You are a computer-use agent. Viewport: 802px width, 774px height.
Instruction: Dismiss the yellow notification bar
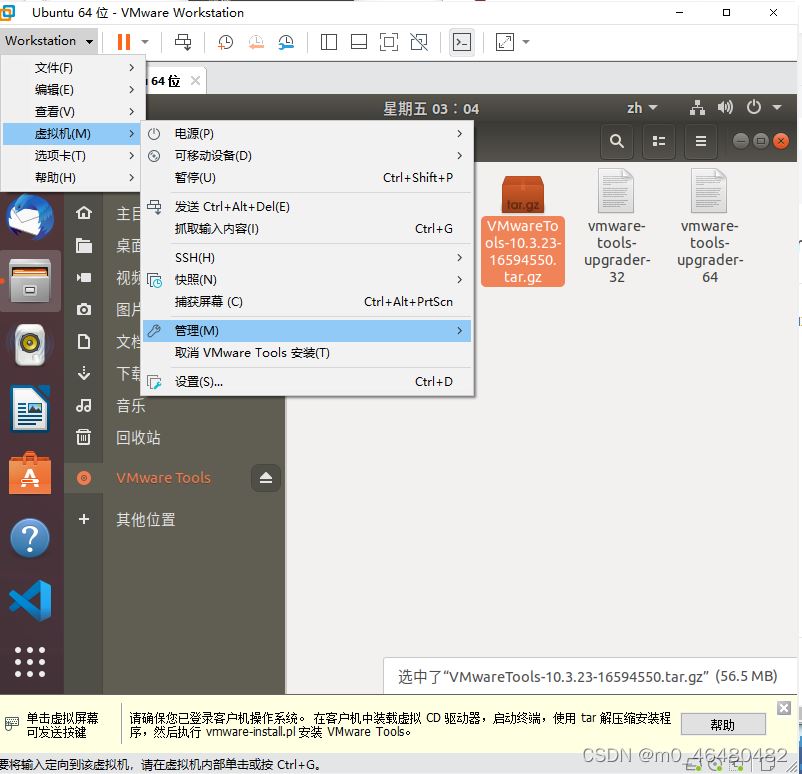pos(783,707)
